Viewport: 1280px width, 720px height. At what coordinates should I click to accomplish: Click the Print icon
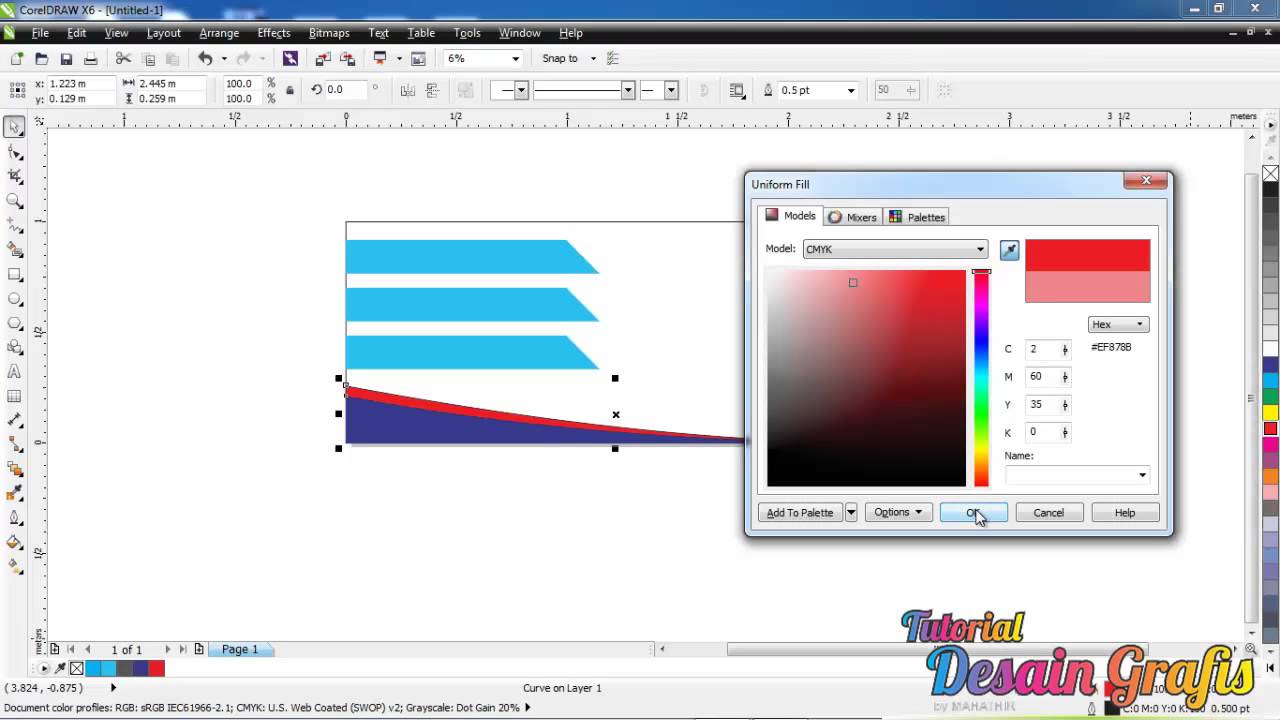91,59
